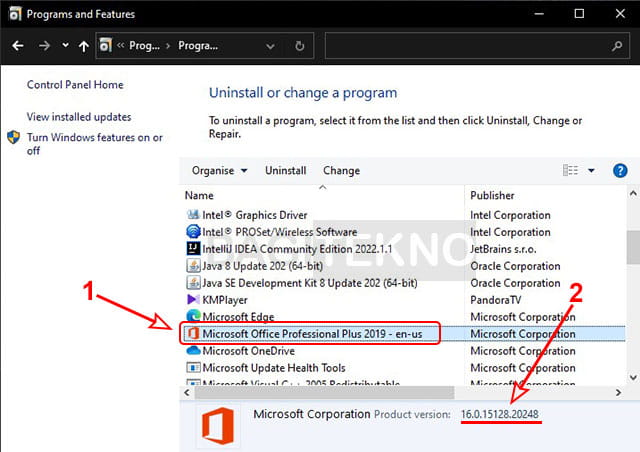
Task: Click Programs and Features title bar icon
Action: (x=15, y=14)
